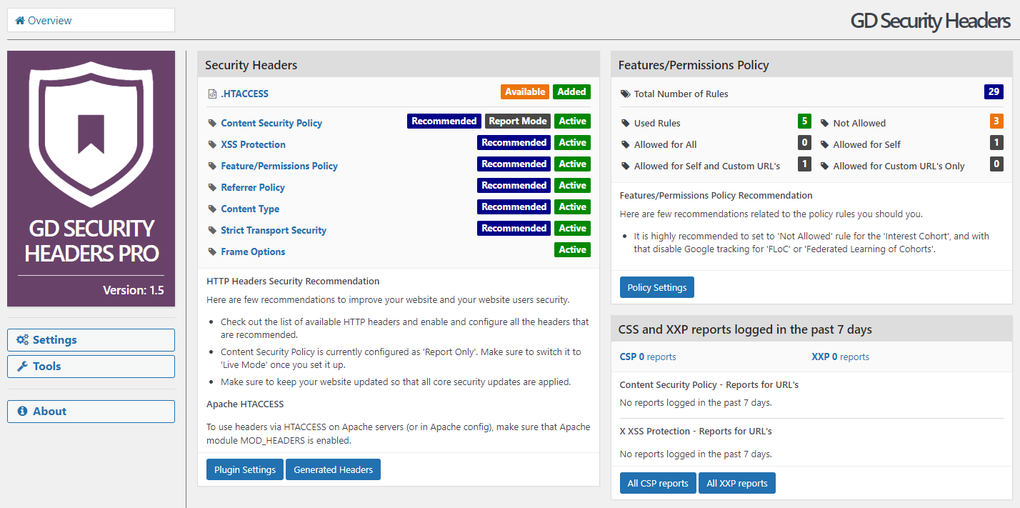Open the About menu item
The image size is (1020, 508).
tap(91, 411)
